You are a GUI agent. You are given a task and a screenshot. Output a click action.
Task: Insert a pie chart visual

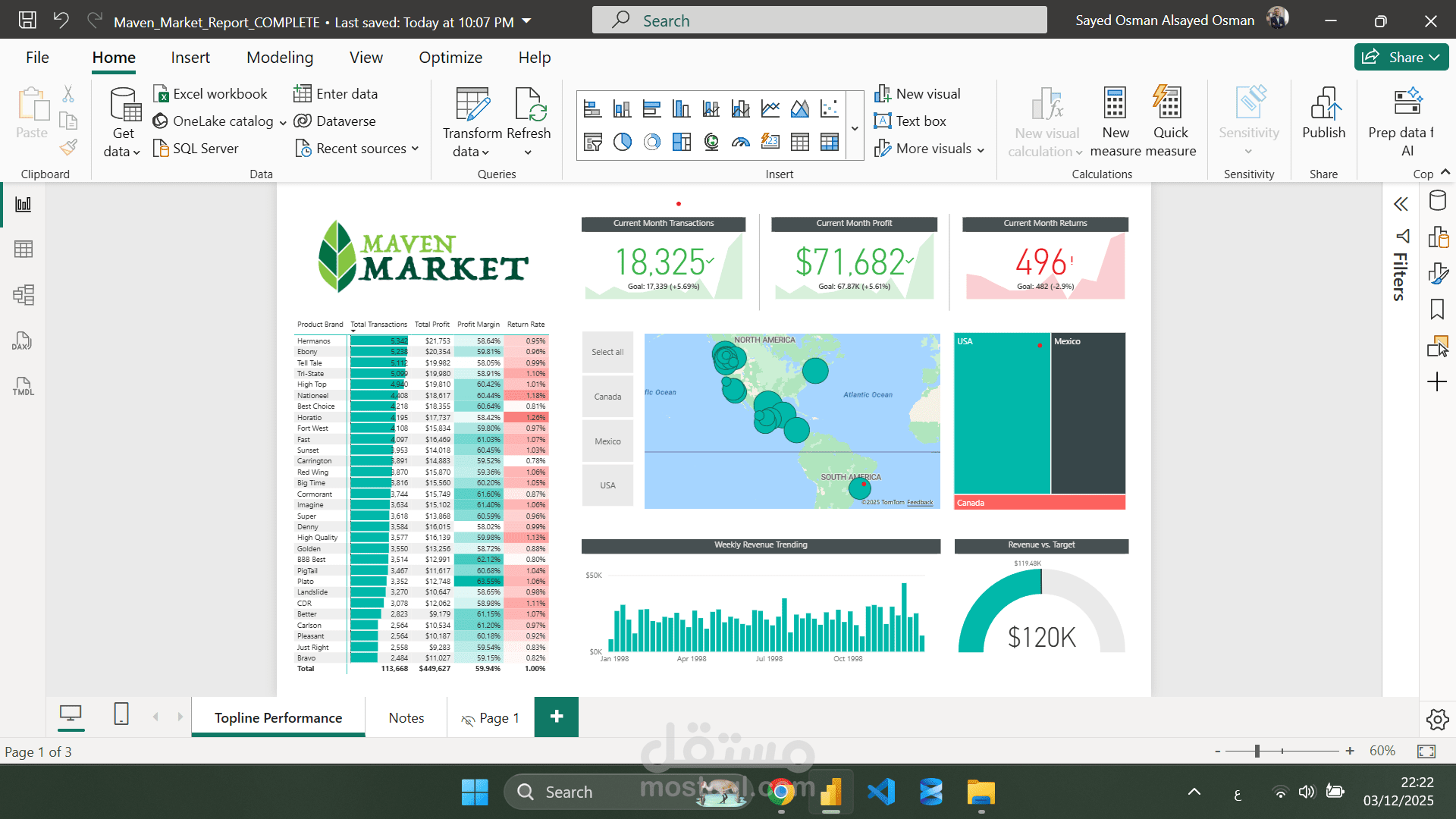pyautogui.click(x=622, y=142)
